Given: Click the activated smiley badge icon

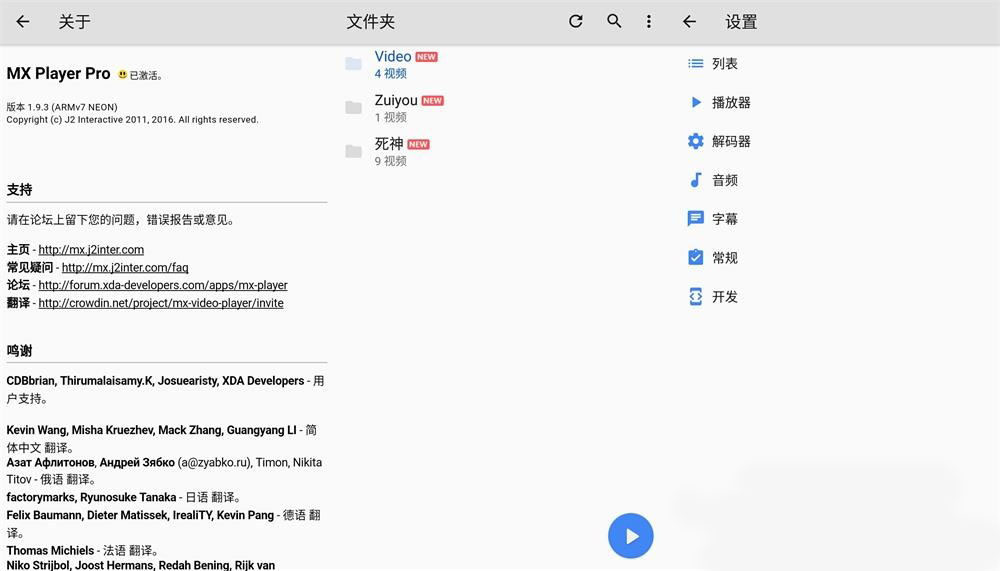Looking at the screenshot, I should (122, 75).
